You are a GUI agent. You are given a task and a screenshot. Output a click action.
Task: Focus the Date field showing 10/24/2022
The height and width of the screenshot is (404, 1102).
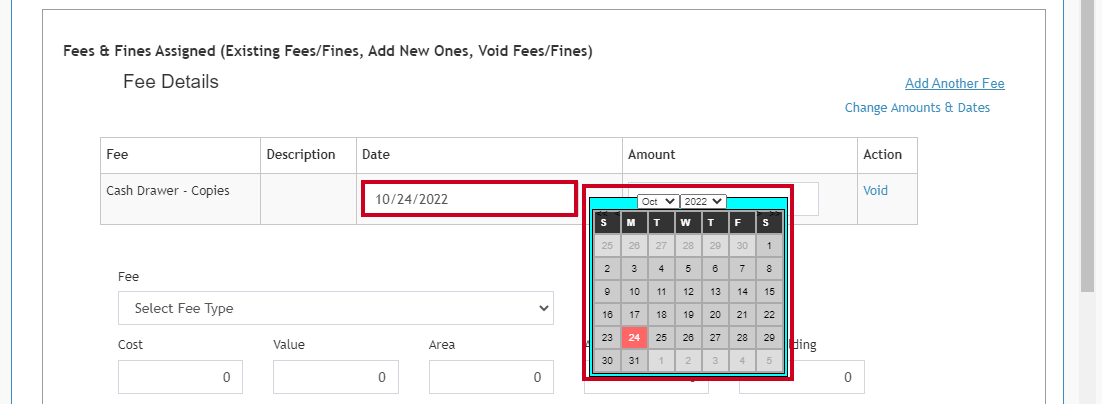pos(470,199)
